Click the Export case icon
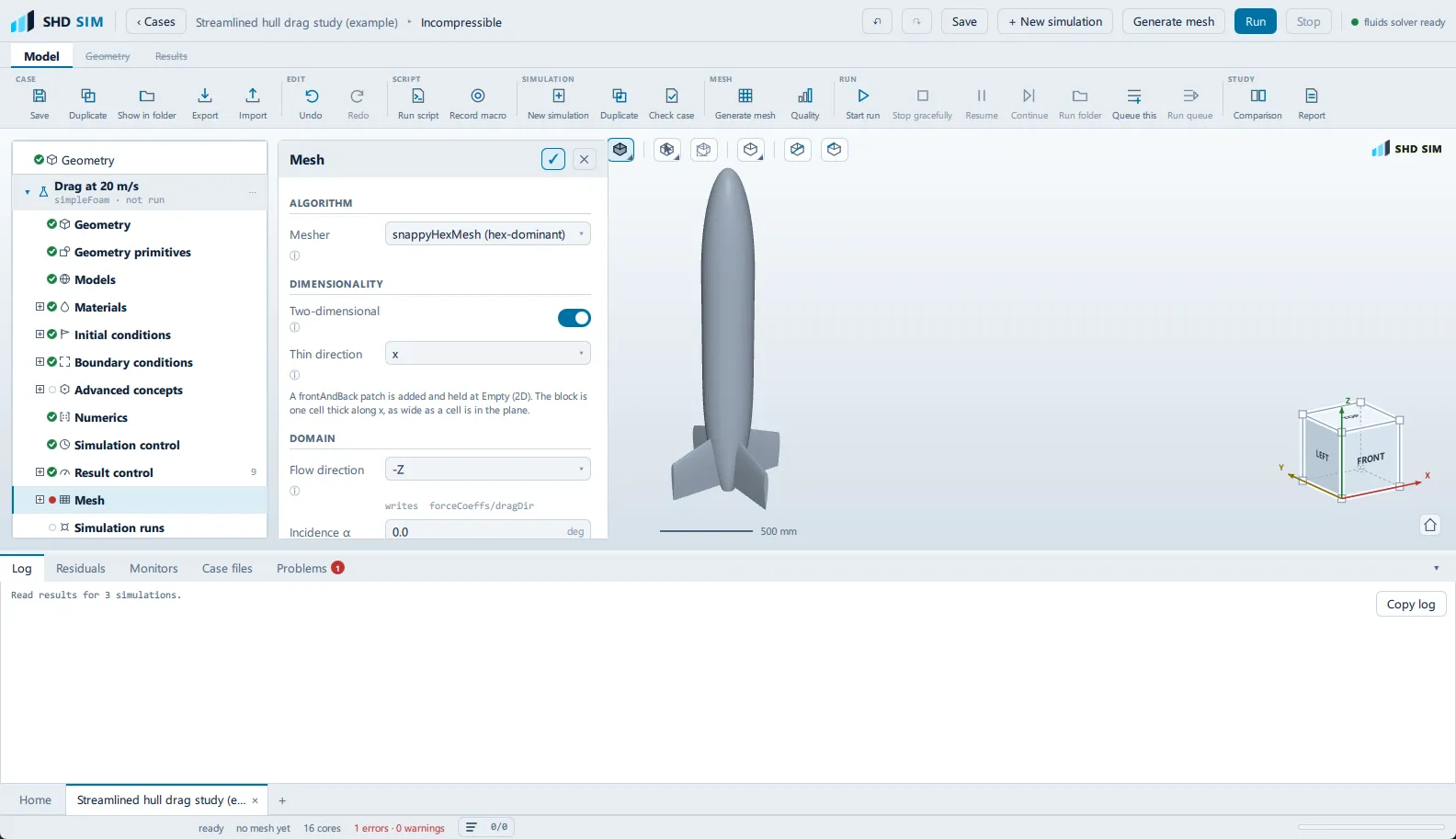The image size is (1456, 839). click(205, 96)
